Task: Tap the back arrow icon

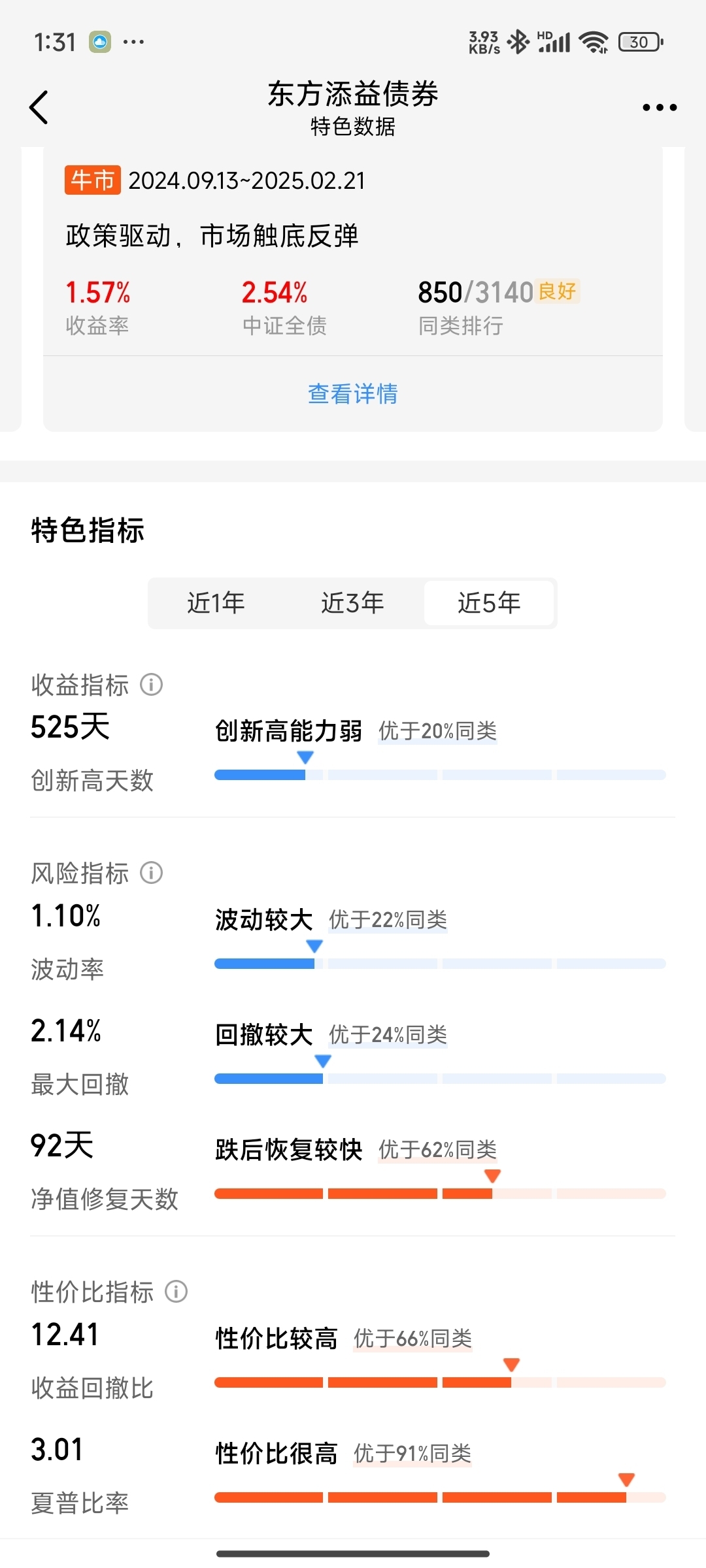Action: [x=39, y=107]
